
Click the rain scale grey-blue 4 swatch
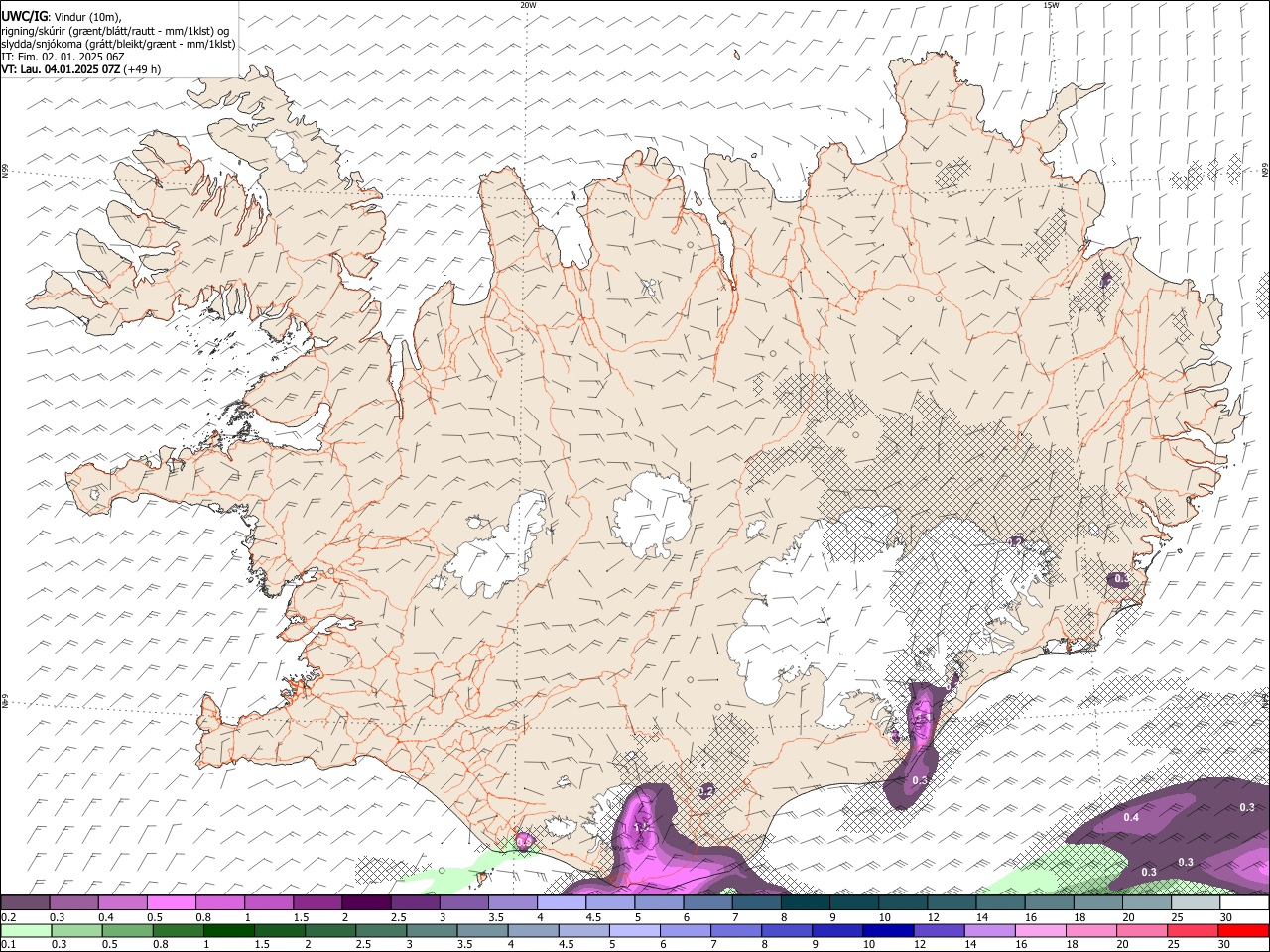pos(534,930)
